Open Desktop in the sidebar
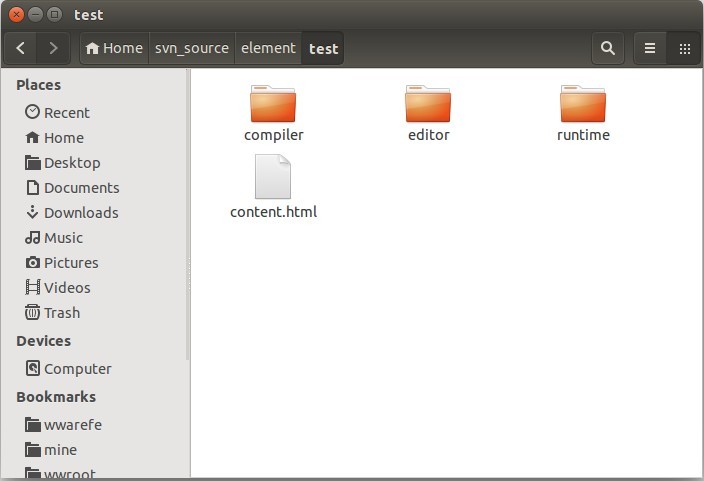The height and width of the screenshot is (481, 704). 97,163
